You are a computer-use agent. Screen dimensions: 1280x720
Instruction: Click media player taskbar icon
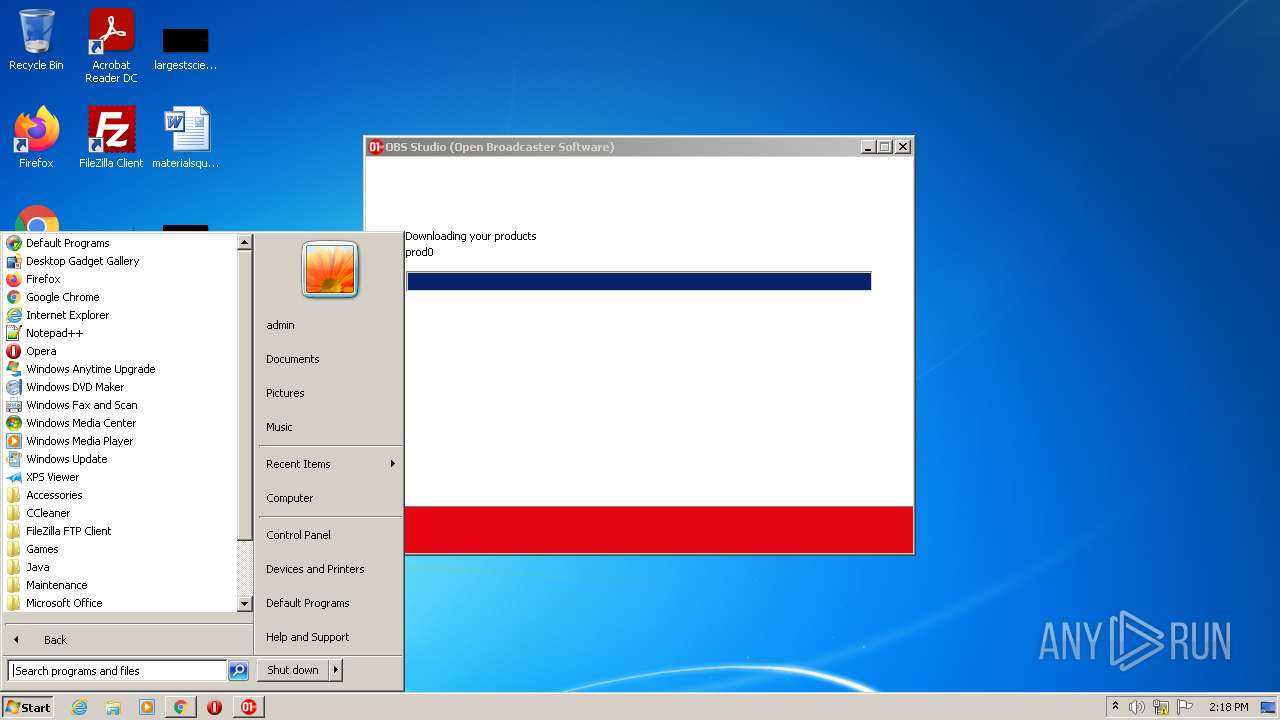pos(147,707)
